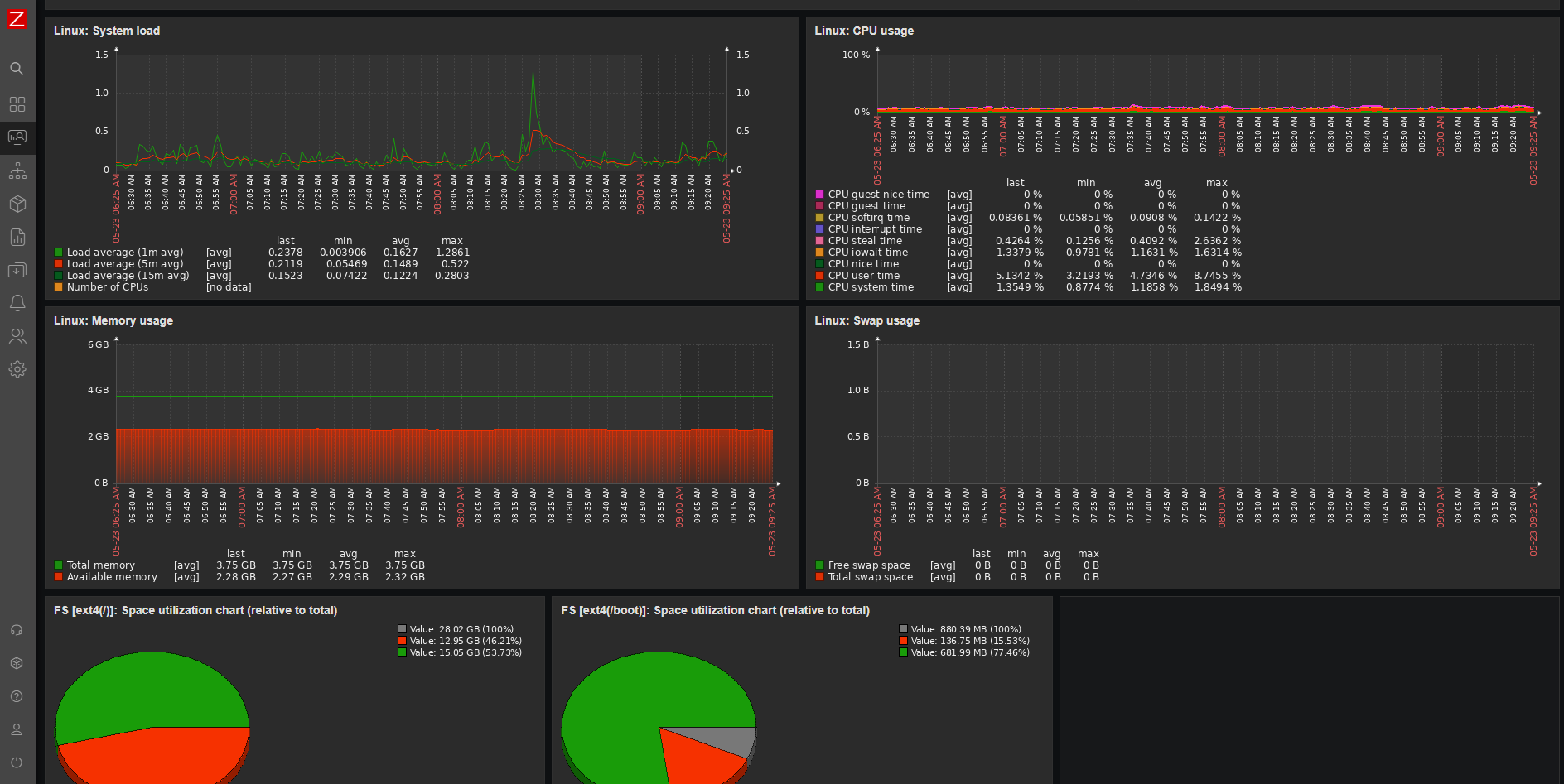The width and height of the screenshot is (1564, 784).
Task: Open the Services section via network icon
Action: (17, 171)
